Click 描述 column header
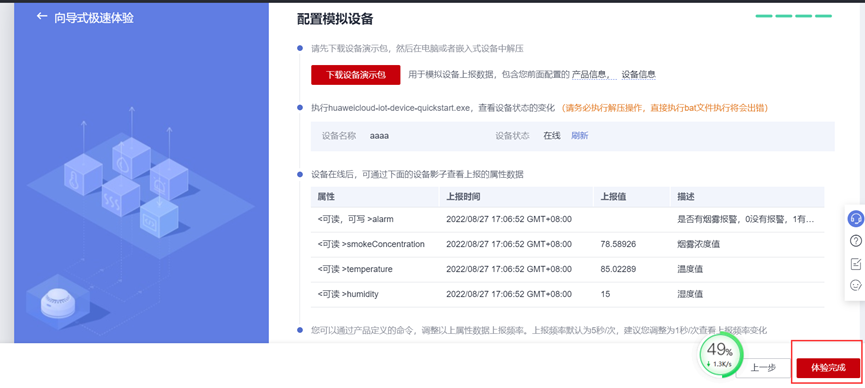 [x=747, y=196]
